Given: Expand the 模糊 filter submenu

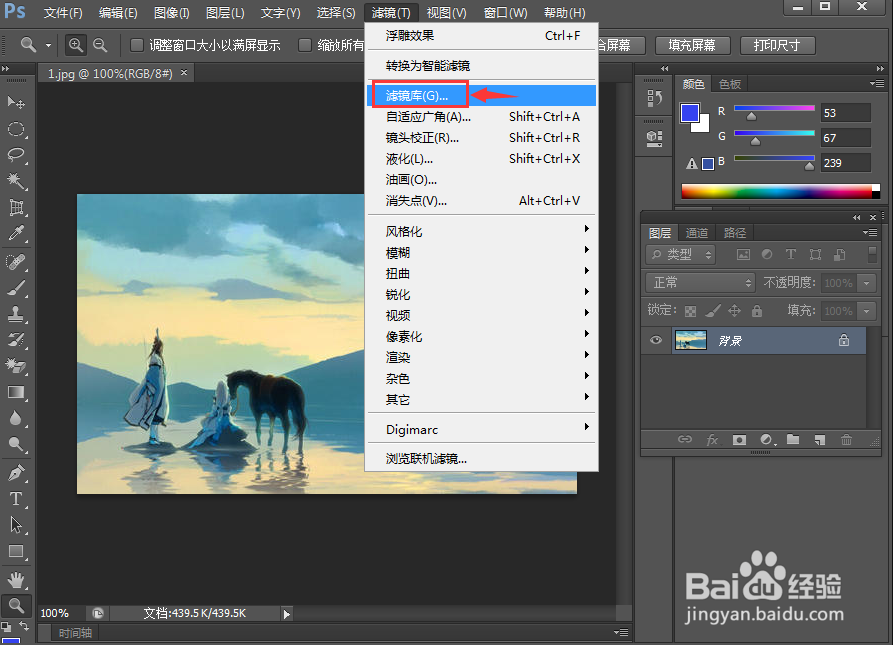Looking at the screenshot, I should [x=397, y=252].
